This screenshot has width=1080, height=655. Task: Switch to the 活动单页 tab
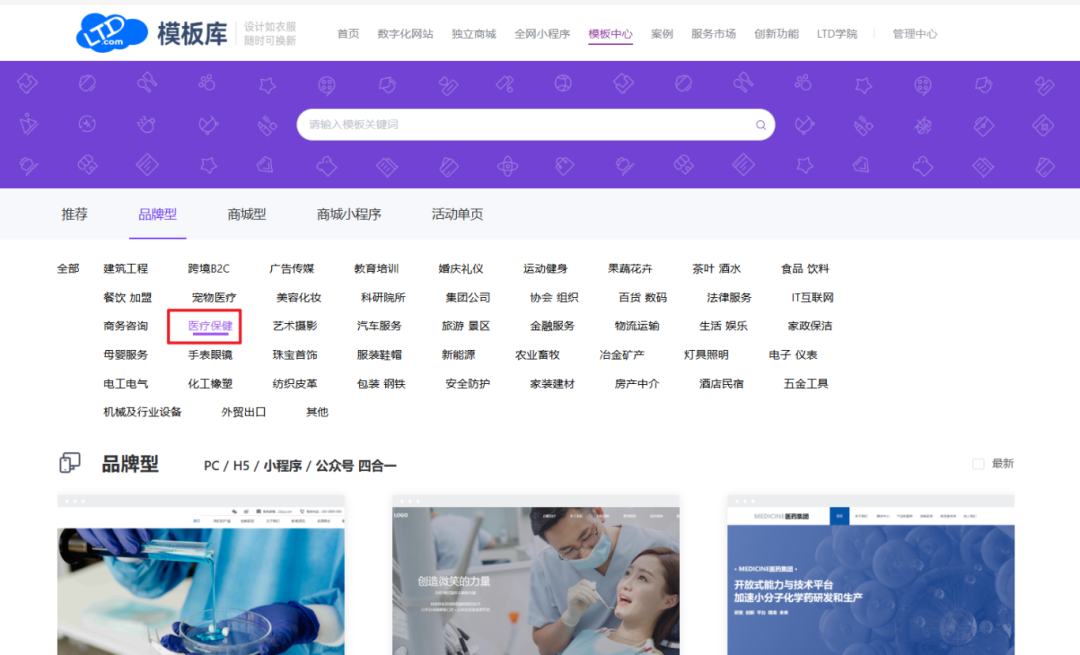coord(457,214)
